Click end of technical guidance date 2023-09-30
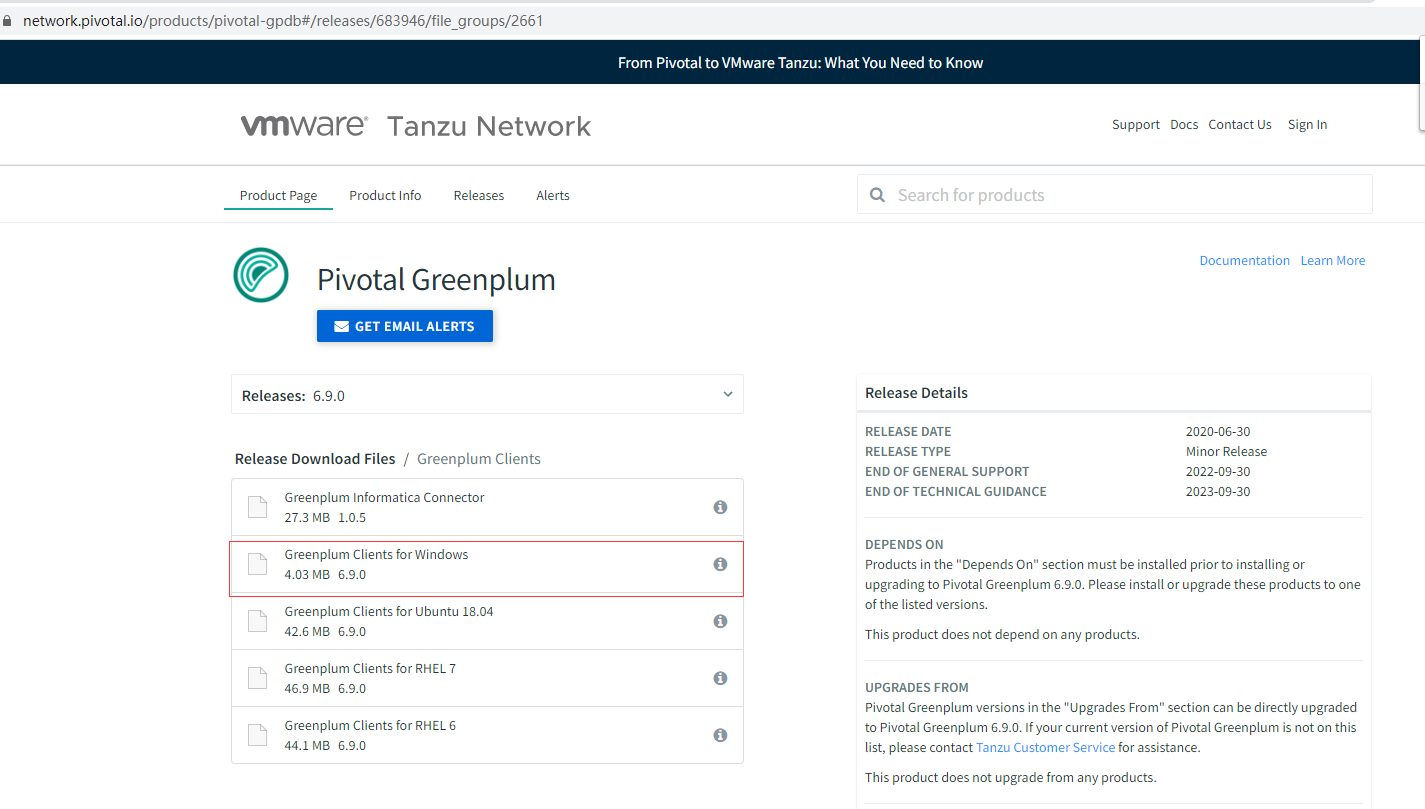This screenshot has height=809, width=1425. click(x=1218, y=492)
